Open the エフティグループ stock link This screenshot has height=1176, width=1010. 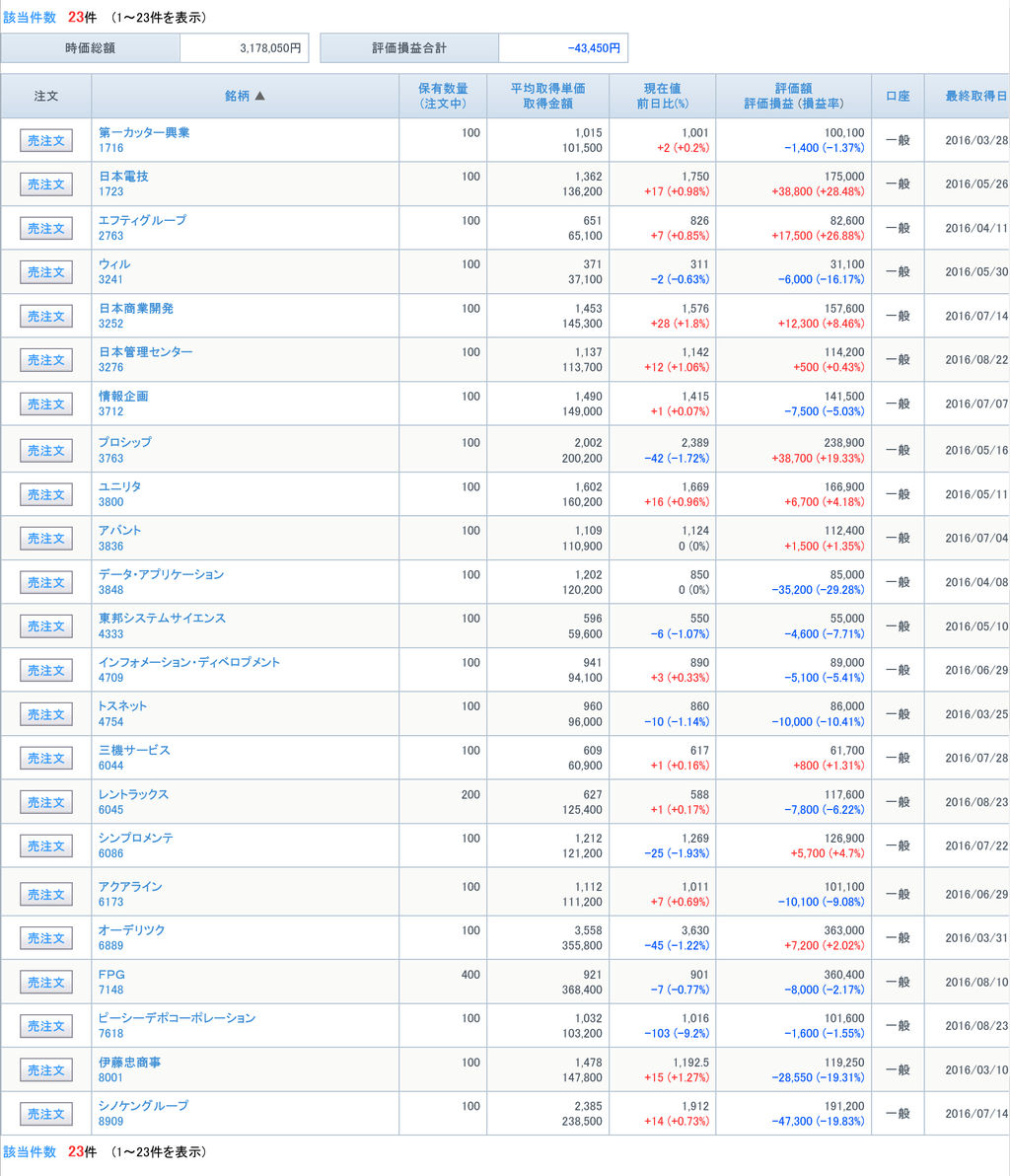pos(142,221)
